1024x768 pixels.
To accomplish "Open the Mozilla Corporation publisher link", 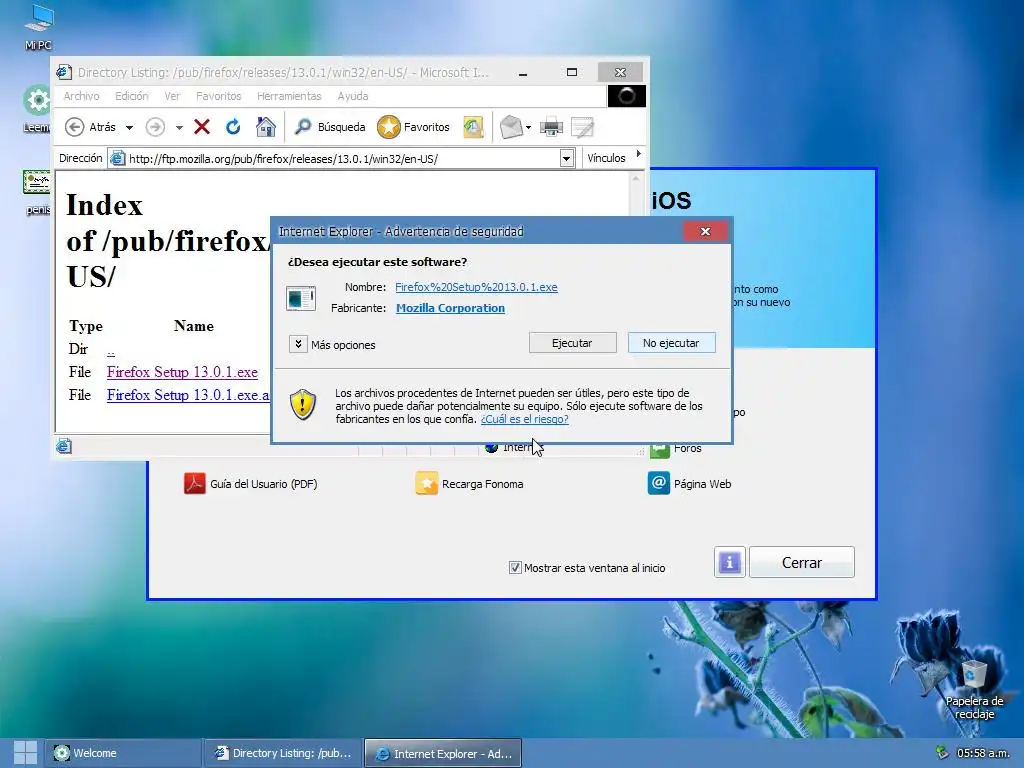I will pyautogui.click(x=451, y=308).
